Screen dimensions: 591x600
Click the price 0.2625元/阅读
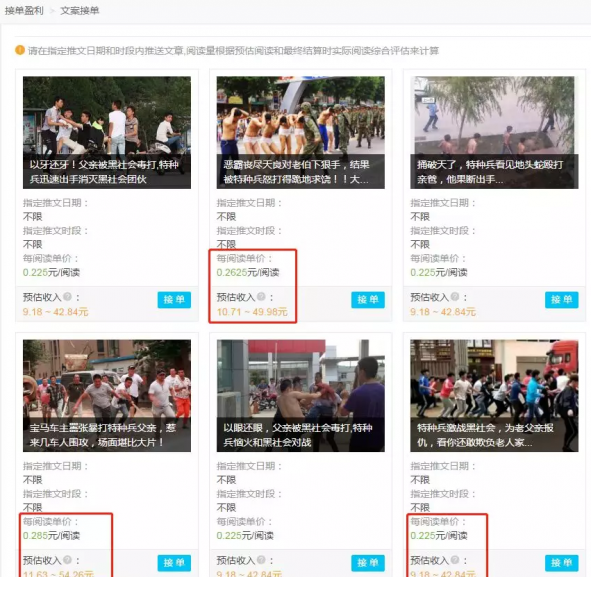coord(248,272)
